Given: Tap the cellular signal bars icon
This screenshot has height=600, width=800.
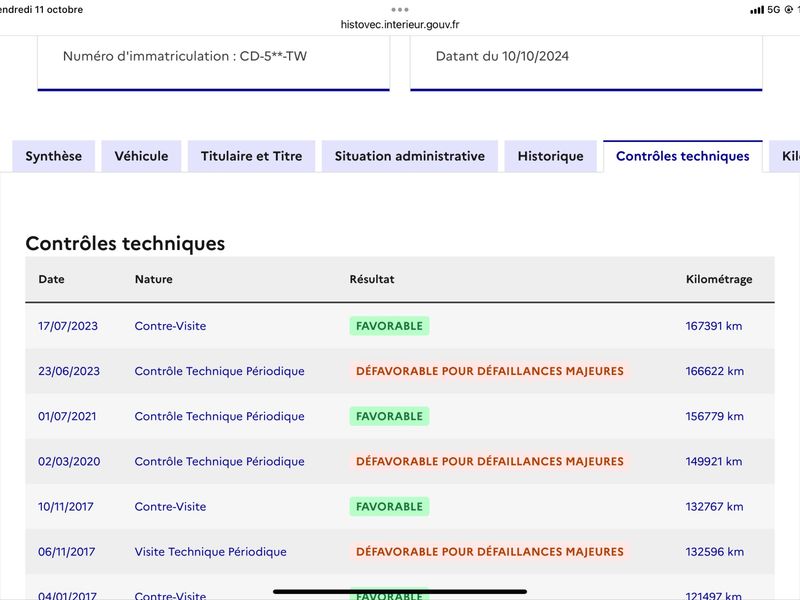Looking at the screenshot, I should point(757,10).
